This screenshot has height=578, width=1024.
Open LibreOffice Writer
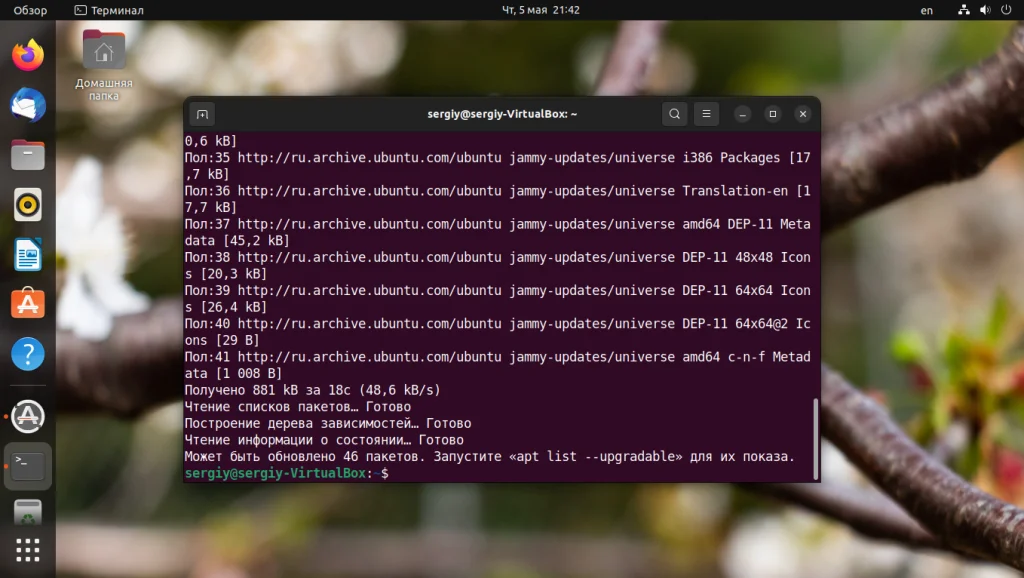click(27, 254)
